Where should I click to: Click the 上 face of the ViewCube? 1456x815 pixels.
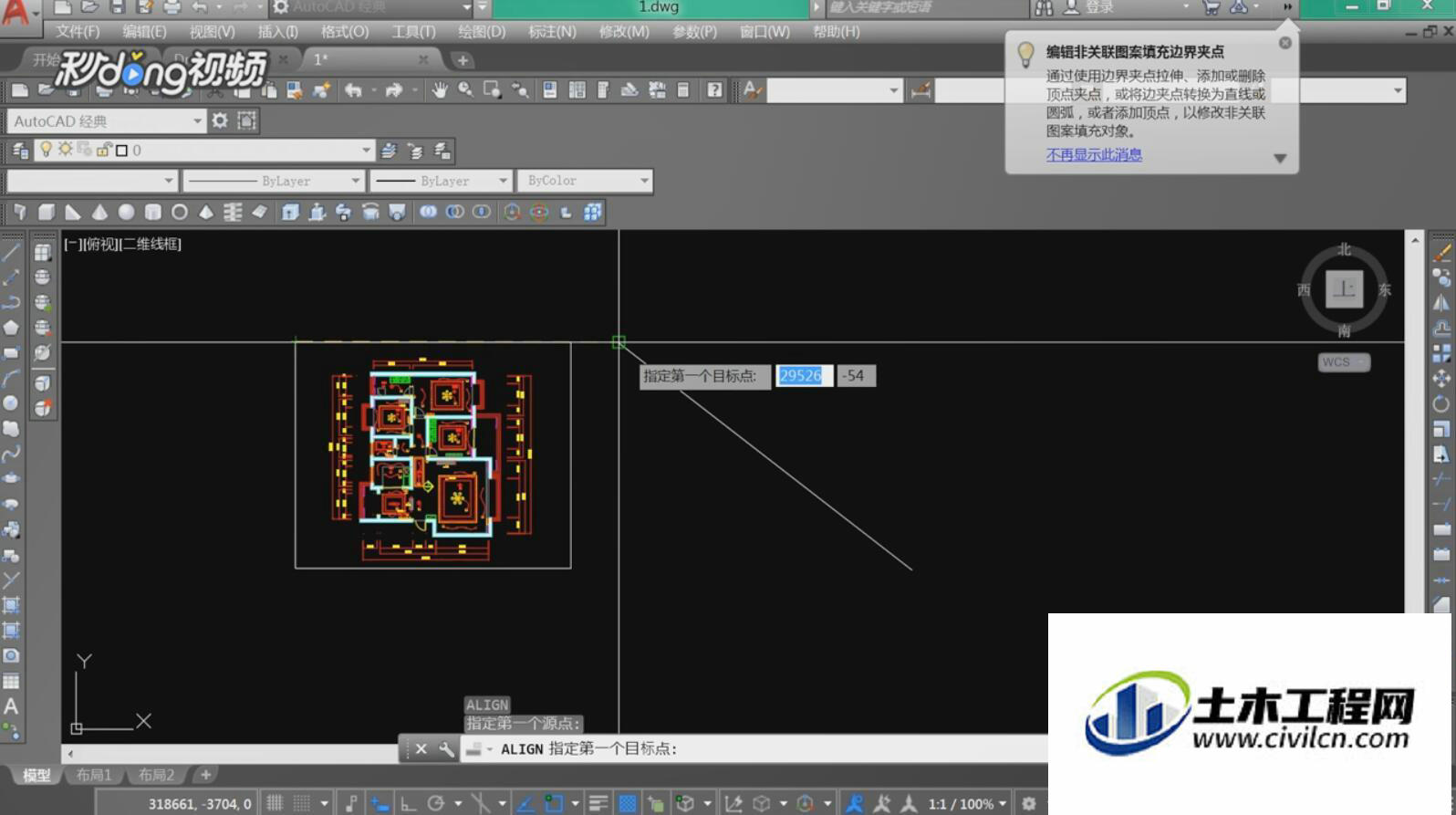(x=1344, y=289)
